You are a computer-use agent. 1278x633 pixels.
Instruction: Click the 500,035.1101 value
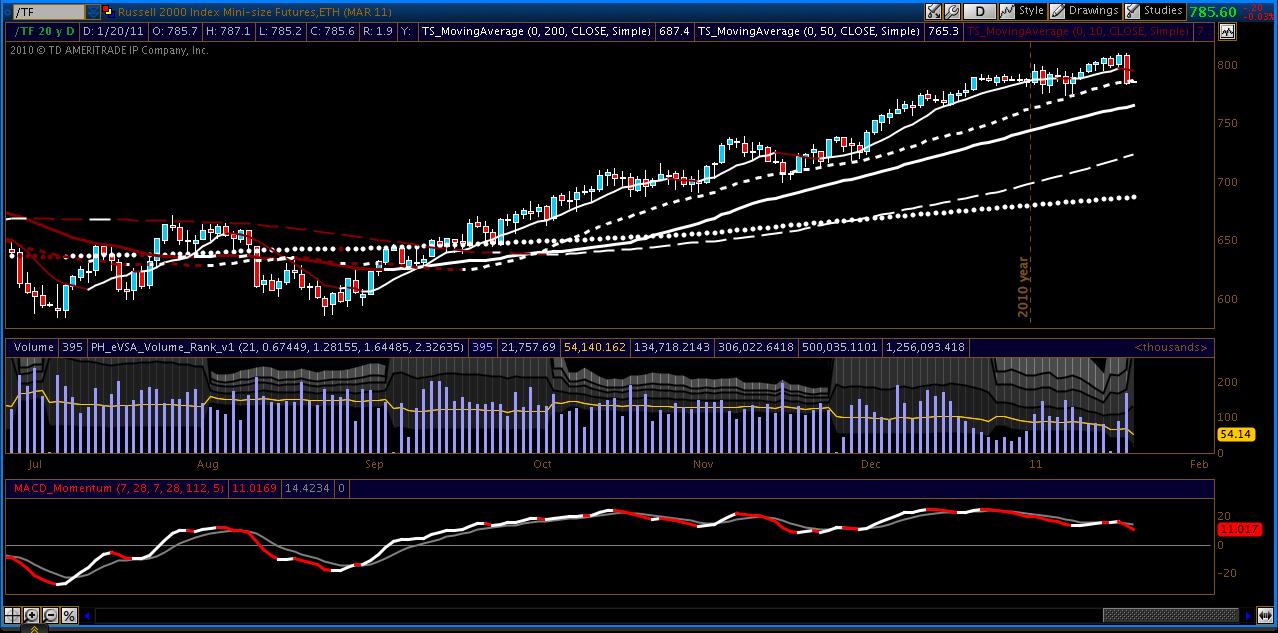coord(839,348)
